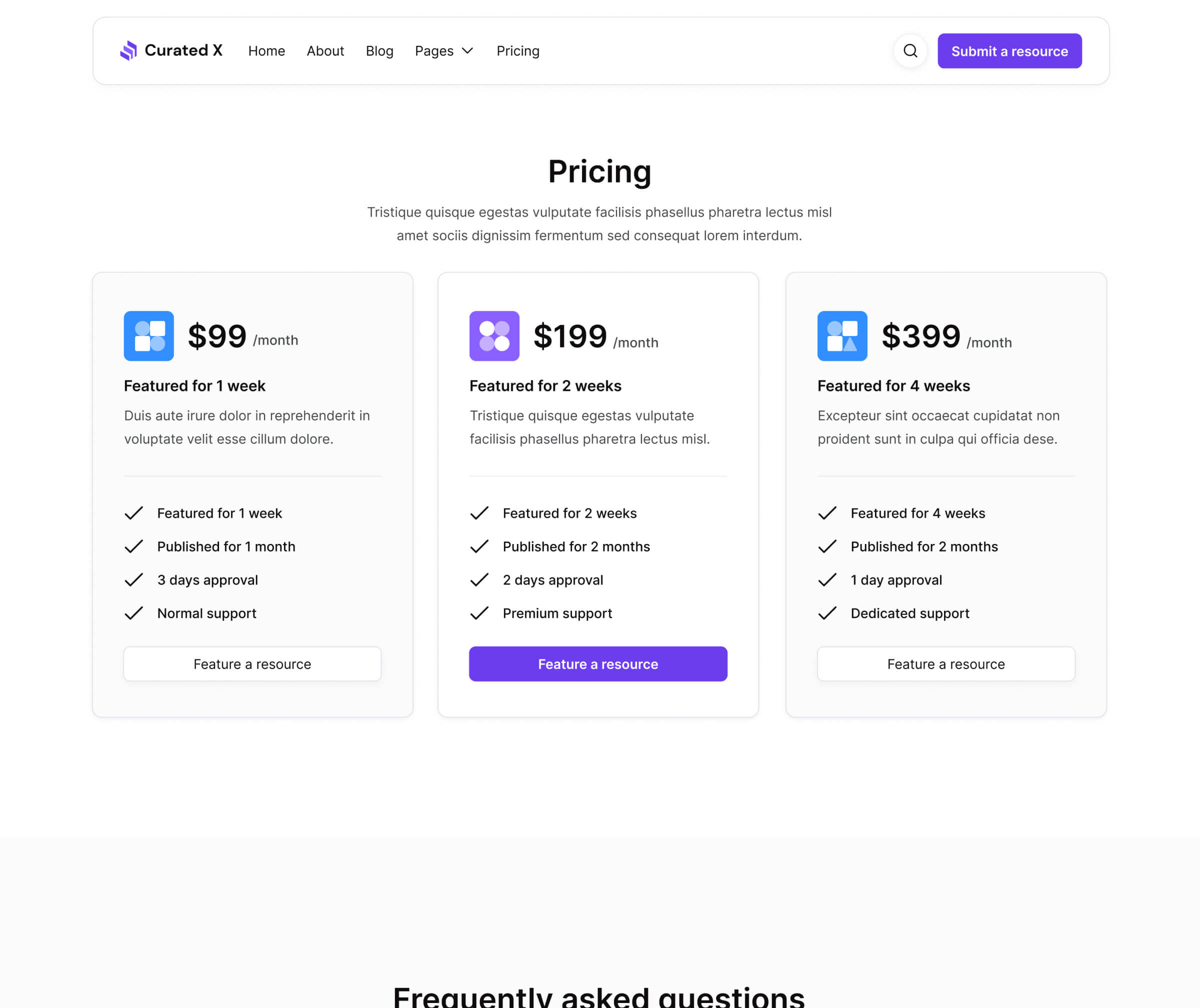Open the Blog page link

click(379, 51)
